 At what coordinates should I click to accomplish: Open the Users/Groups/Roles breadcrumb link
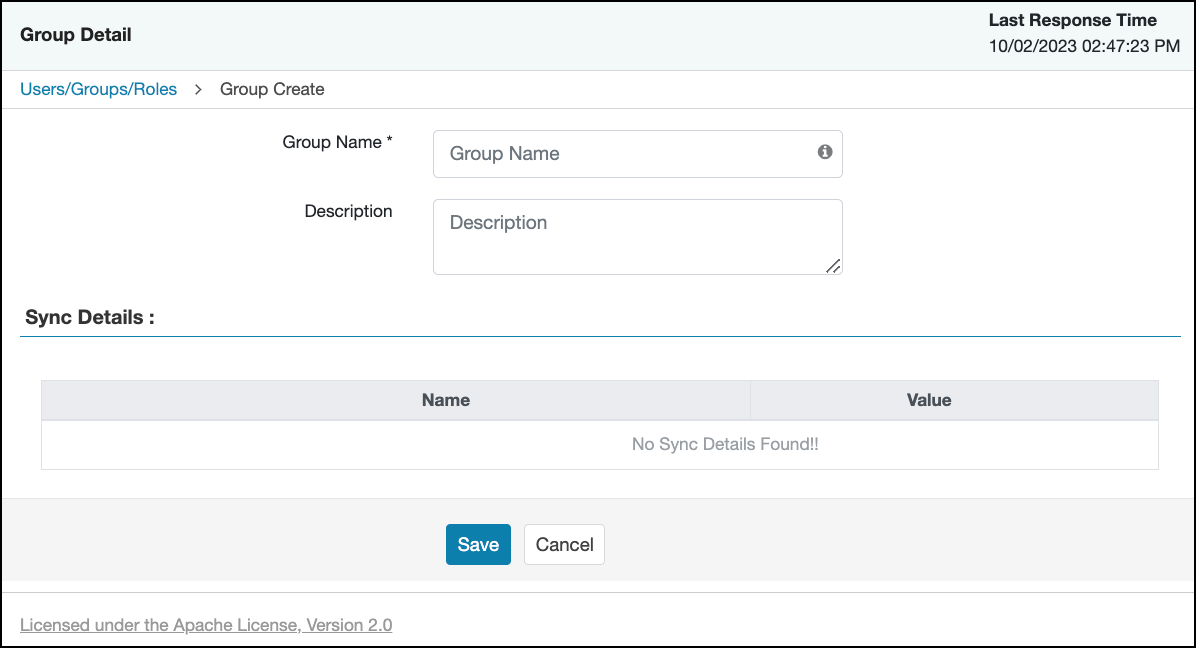[x=98, y=89]
